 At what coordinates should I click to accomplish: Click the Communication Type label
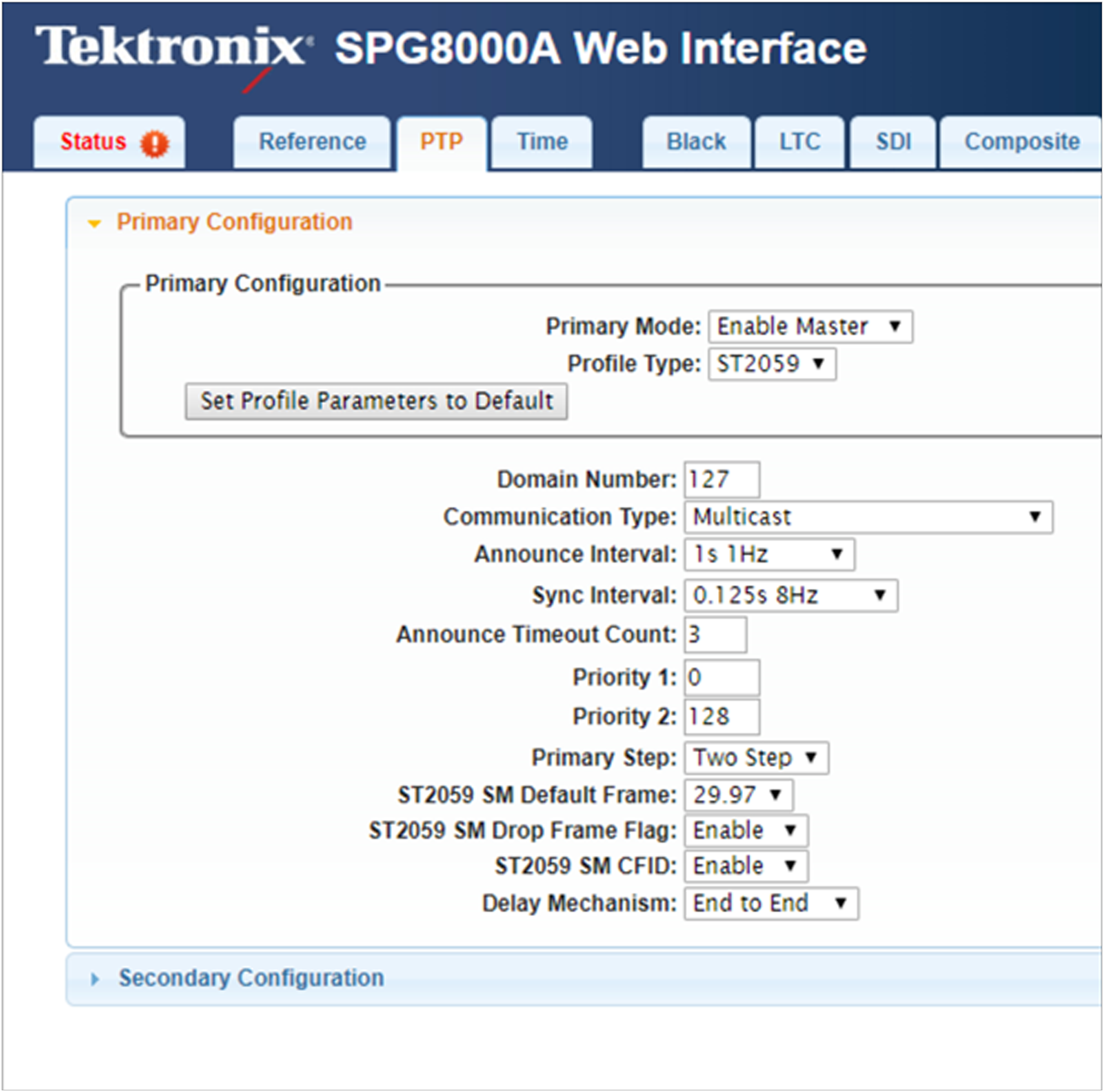560,517
